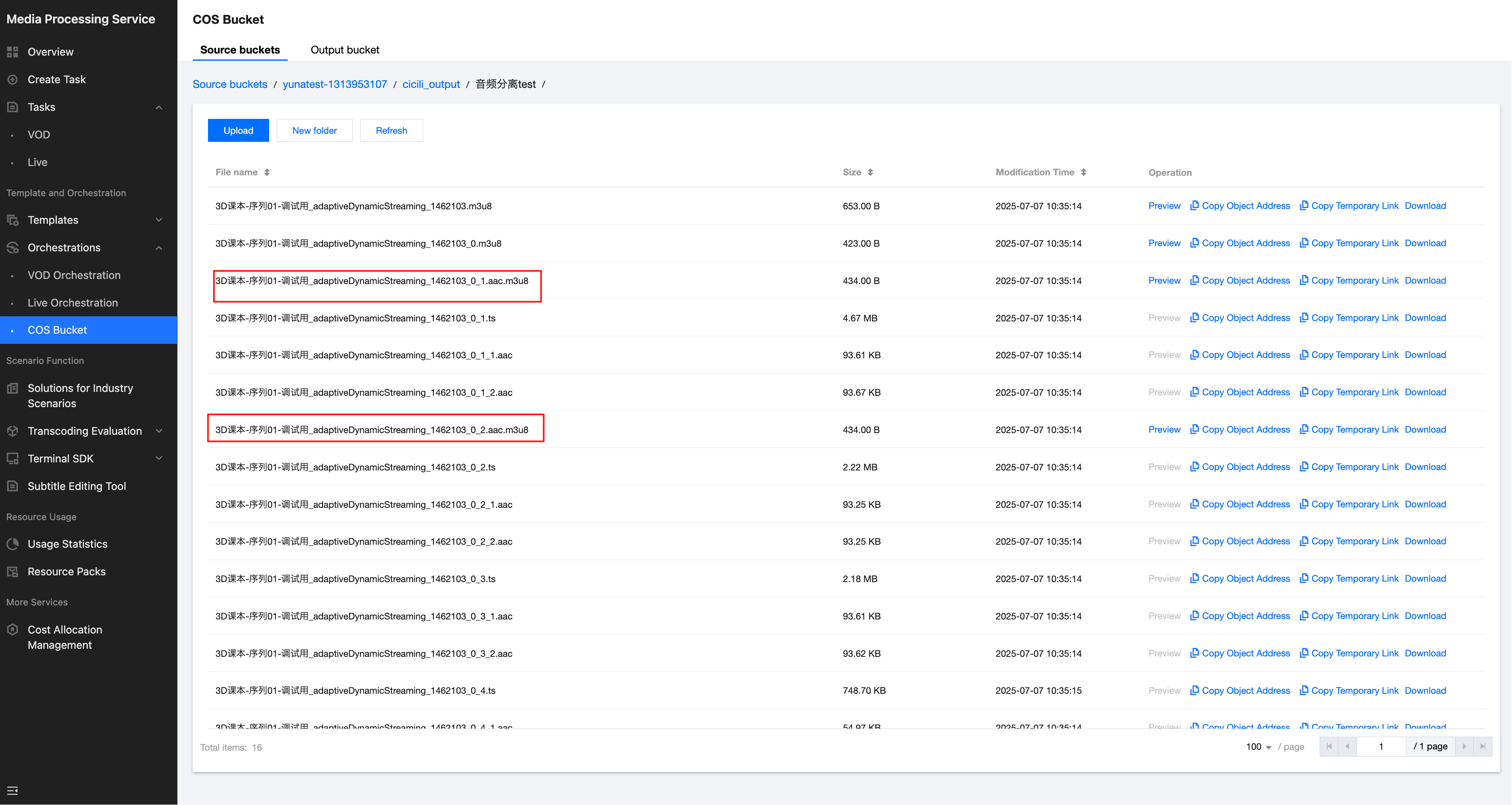Image resolution: width=1512 pixels, height=805 pixels.
Task: Copy Object Address icon for 1462103.m3u8 row
Action: [x=1194, y=205]
